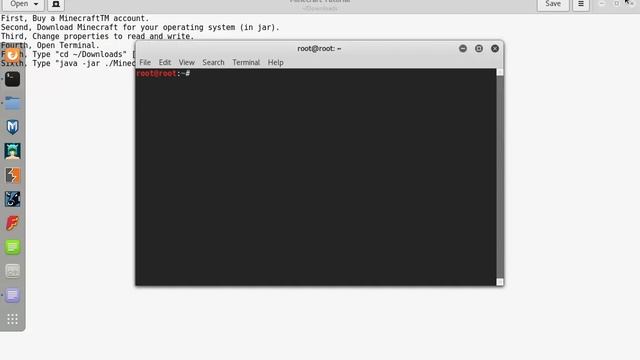Launch the Metasploit M shield icon in the dock
The height and width of the screenshot is (360, 640).
click(12, 127)
